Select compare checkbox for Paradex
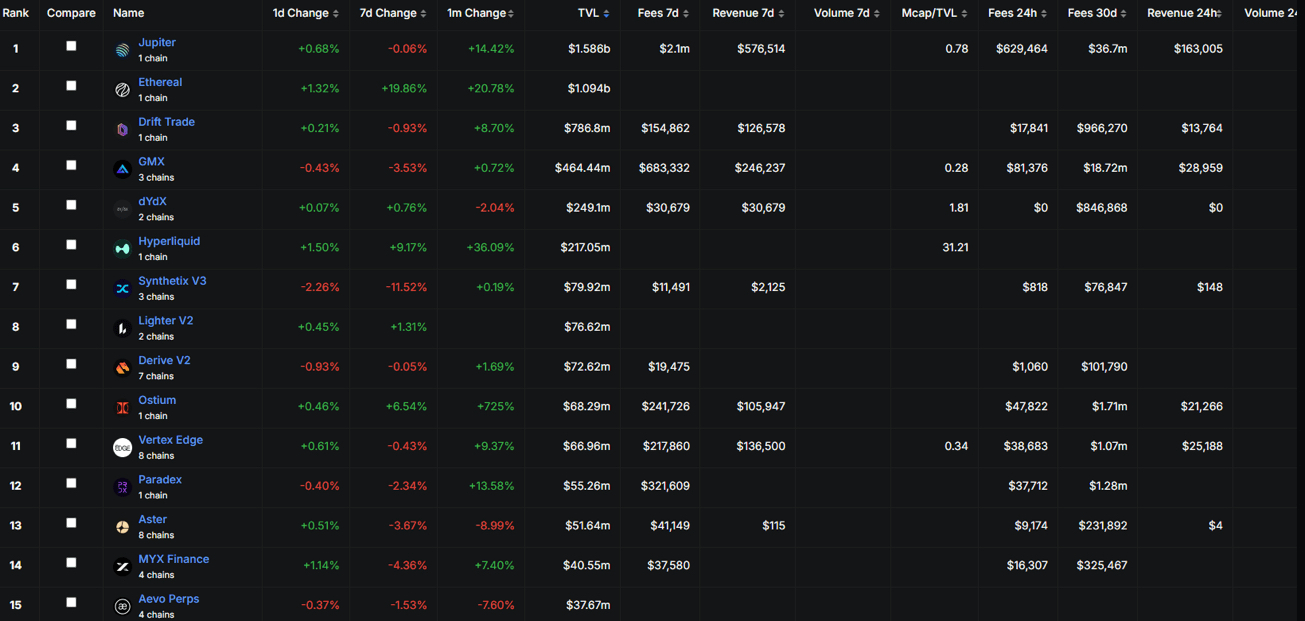 point(71,483)
